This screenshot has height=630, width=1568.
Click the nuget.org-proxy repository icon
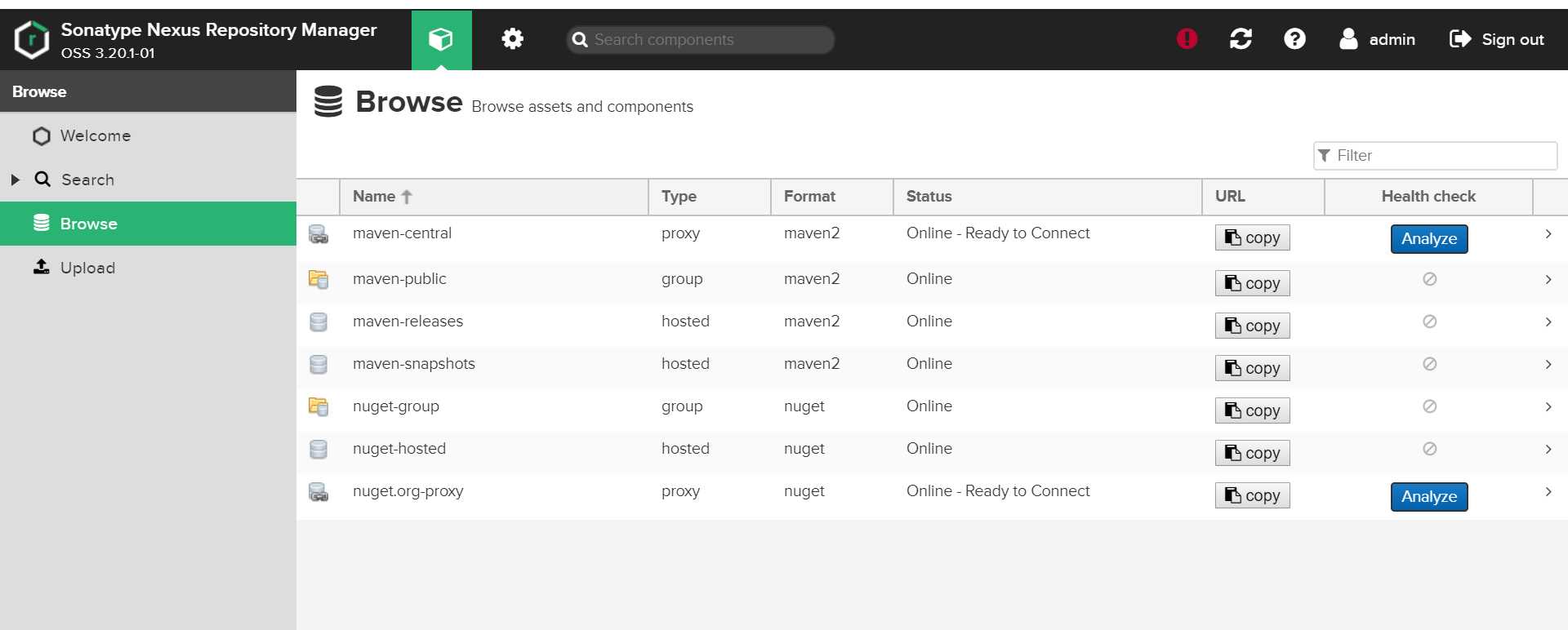point(318,492)
